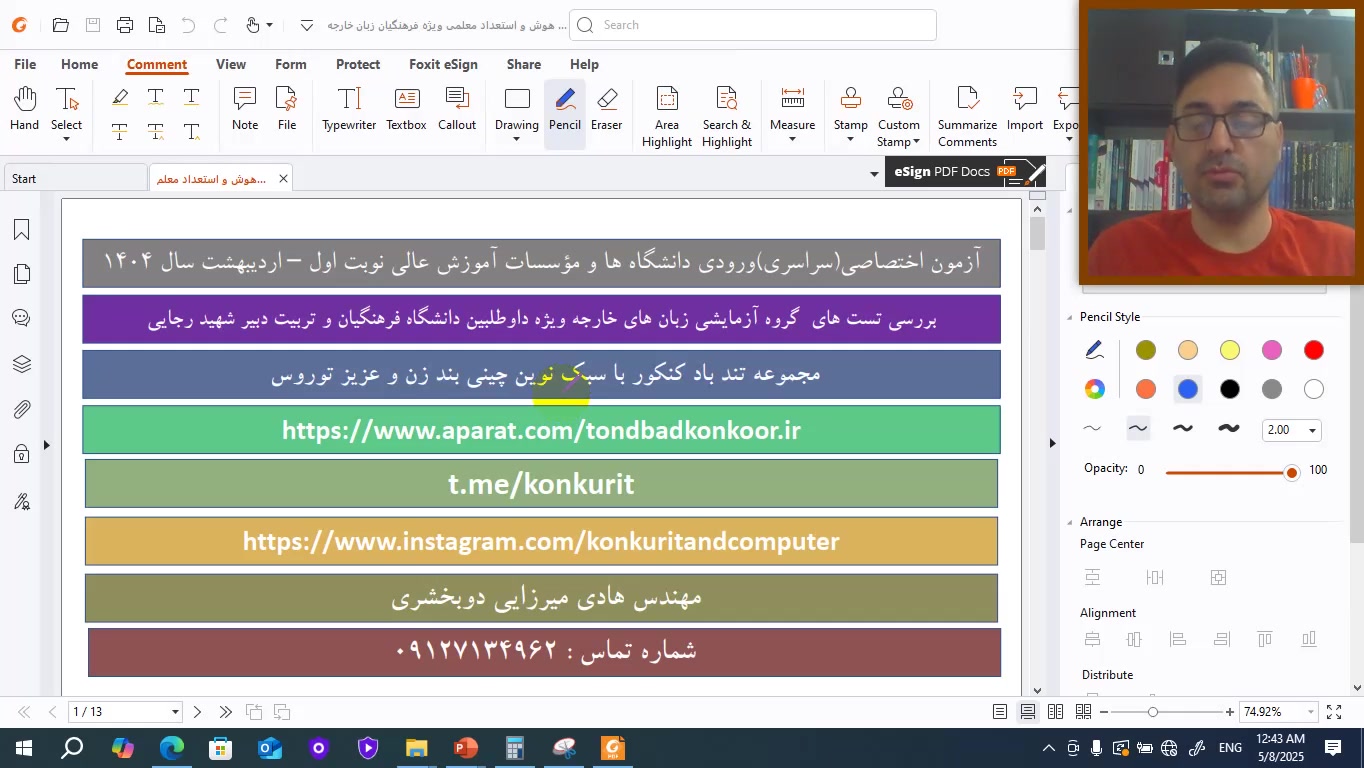Print the document using the printer icon
Screen dimensions: 1364x768
[124, 25]
